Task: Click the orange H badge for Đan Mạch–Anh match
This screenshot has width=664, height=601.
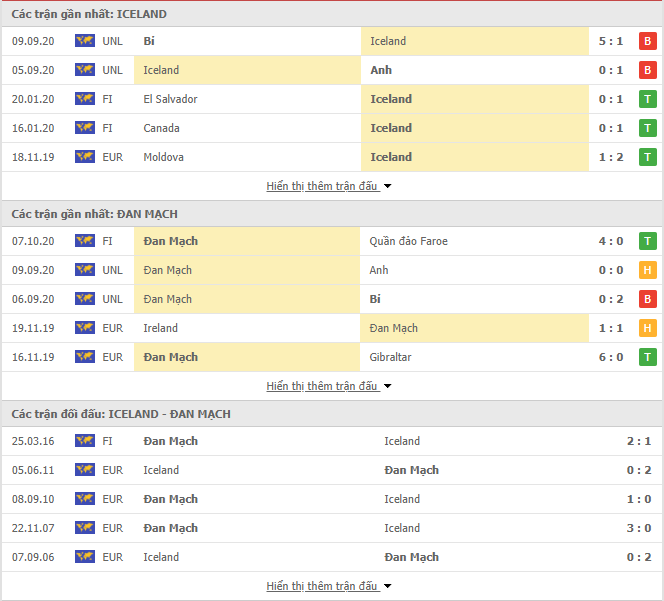Action: [647, 270]
